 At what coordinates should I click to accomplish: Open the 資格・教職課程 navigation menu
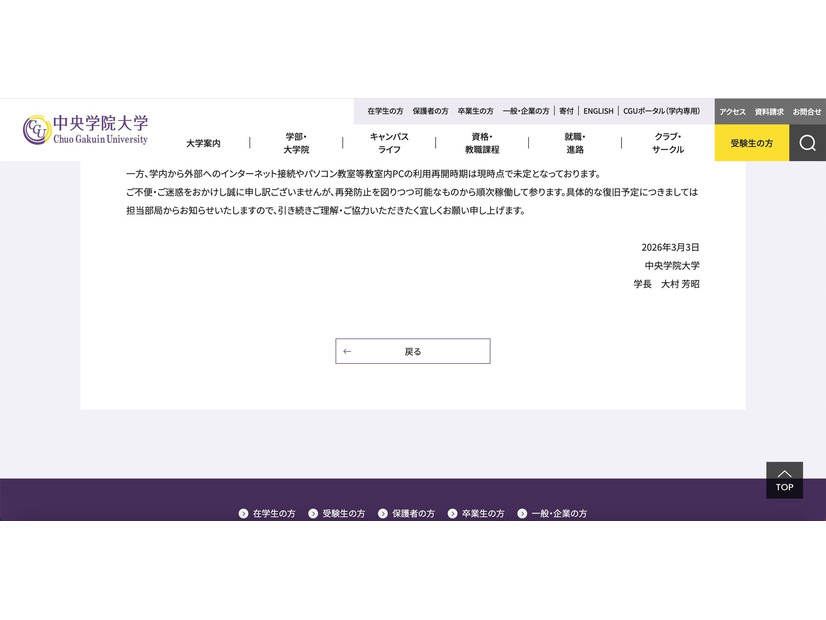(x=481, y=143)
